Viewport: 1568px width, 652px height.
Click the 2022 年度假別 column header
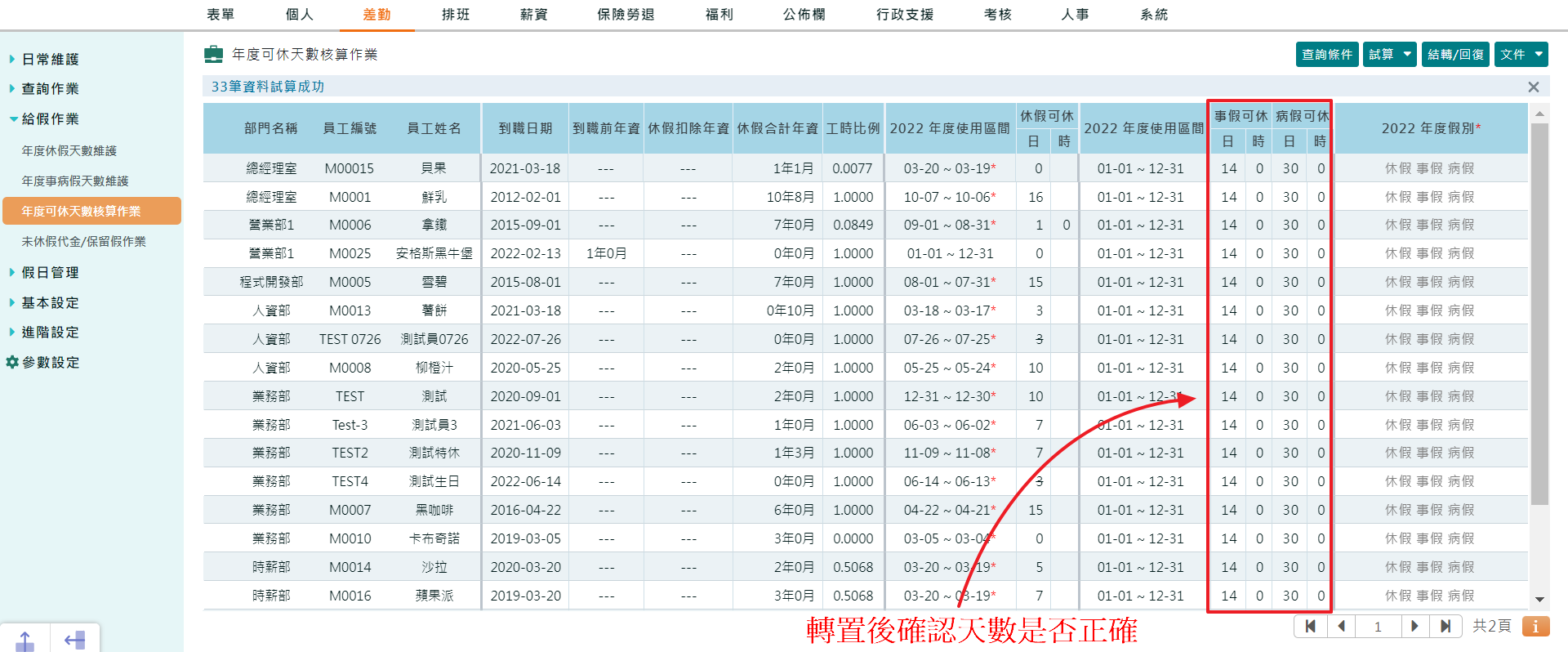point(1431,128)
